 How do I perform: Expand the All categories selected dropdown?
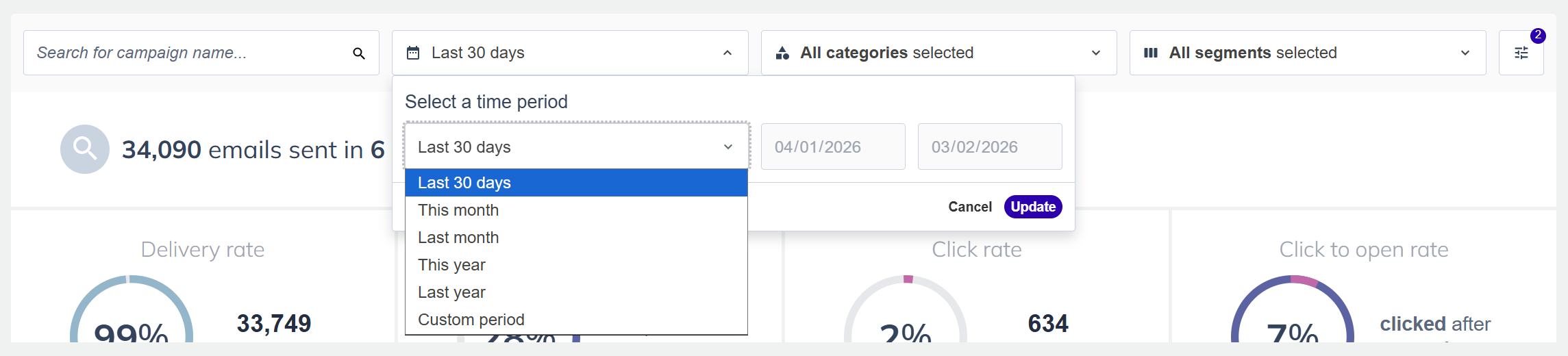pyautogui.click(x=1096, y=53)
